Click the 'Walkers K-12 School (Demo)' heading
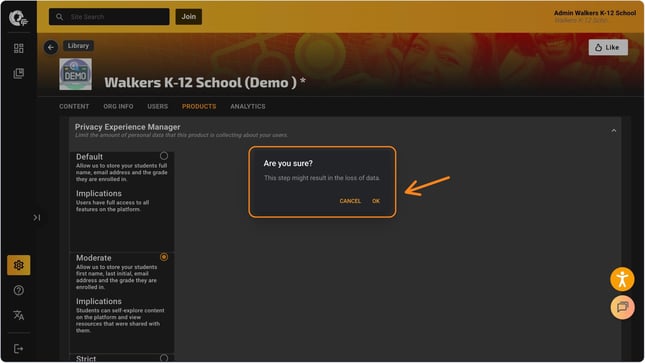The height and width of the screenshot is (363, 645). [x=205, y=83]
